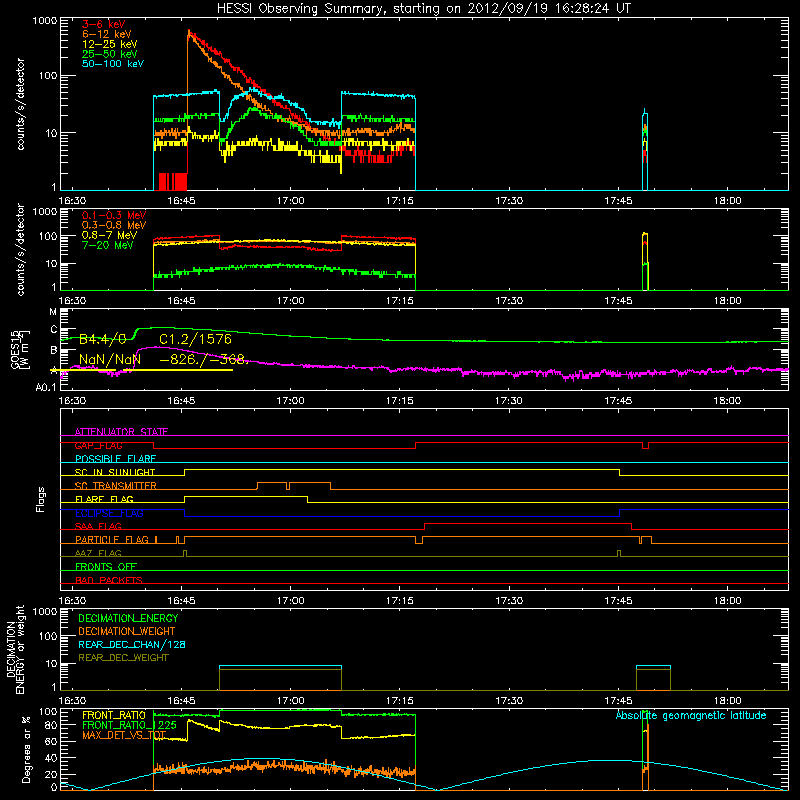Click the 16:45 tick under the GOES15 panel

pos(181,401)
